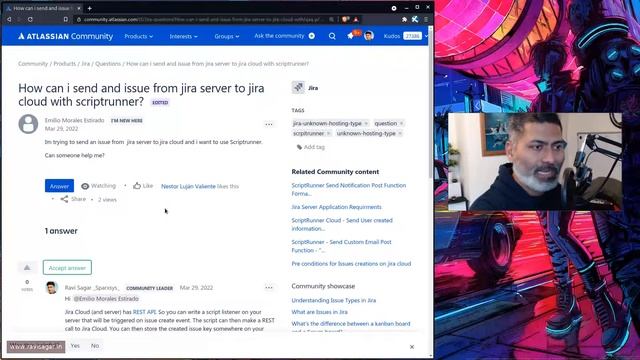Open Ravi Sagar _Sparxsys_ profile name link

click(92, 288)
